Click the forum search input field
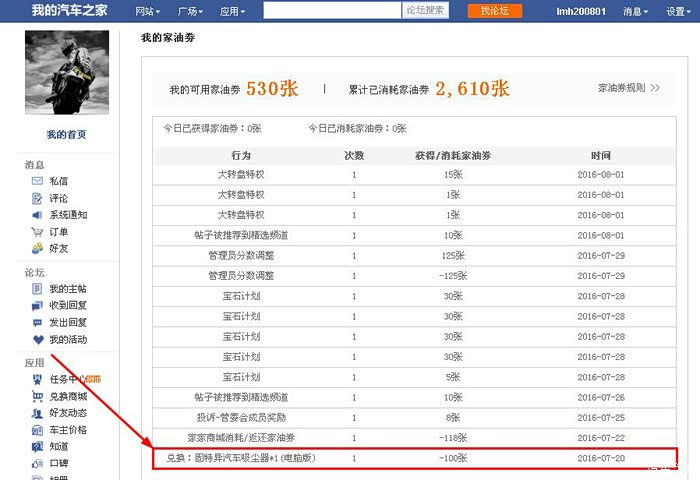Screen dimensions: 700x480 (332, 11)
